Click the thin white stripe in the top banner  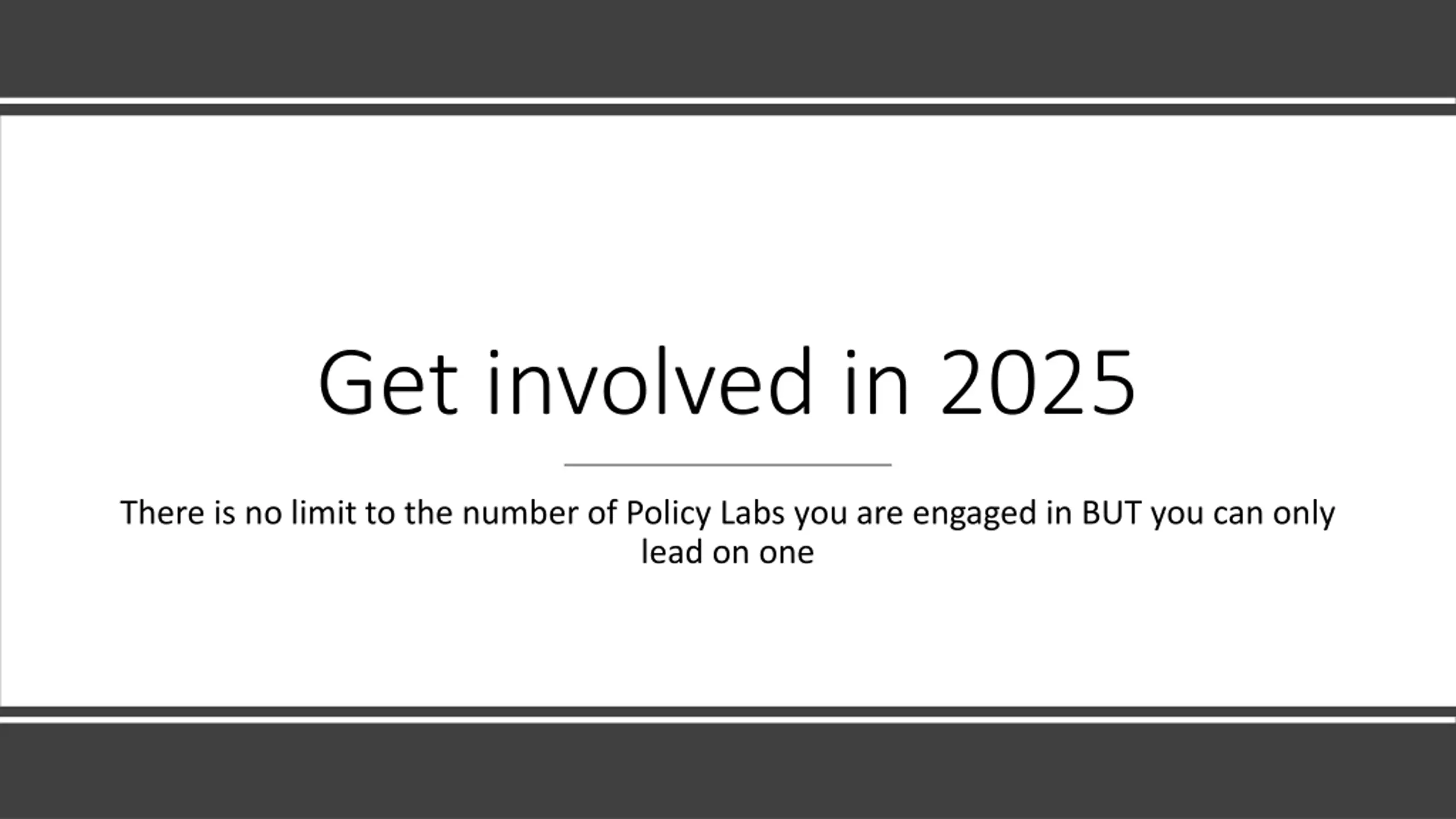(x=728, y=101)
